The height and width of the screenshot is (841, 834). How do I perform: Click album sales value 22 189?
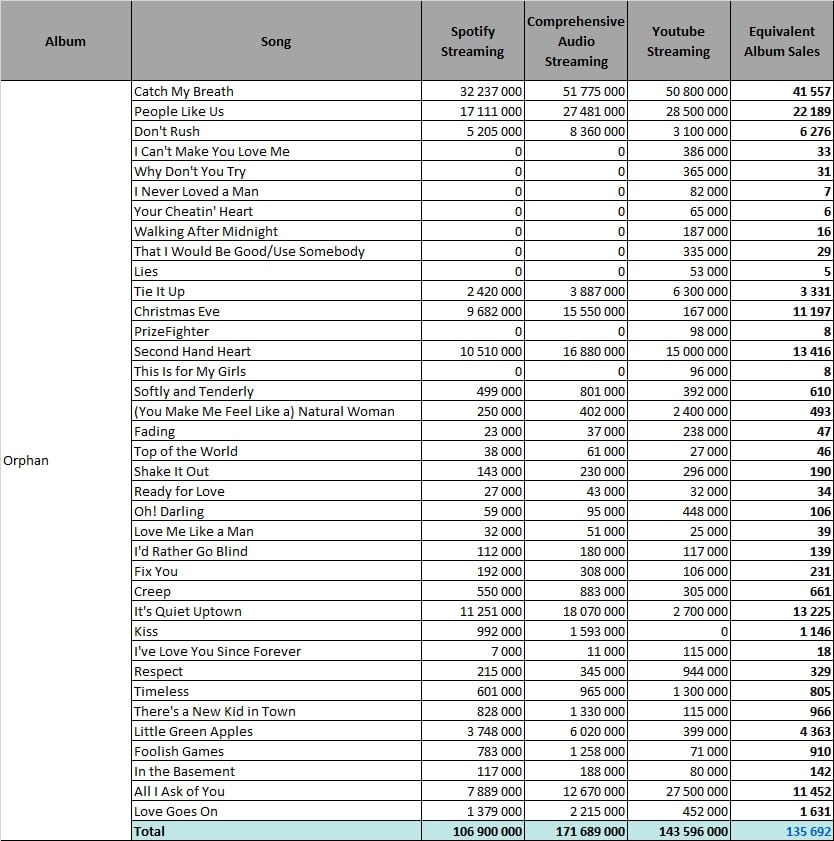(782, 112)
